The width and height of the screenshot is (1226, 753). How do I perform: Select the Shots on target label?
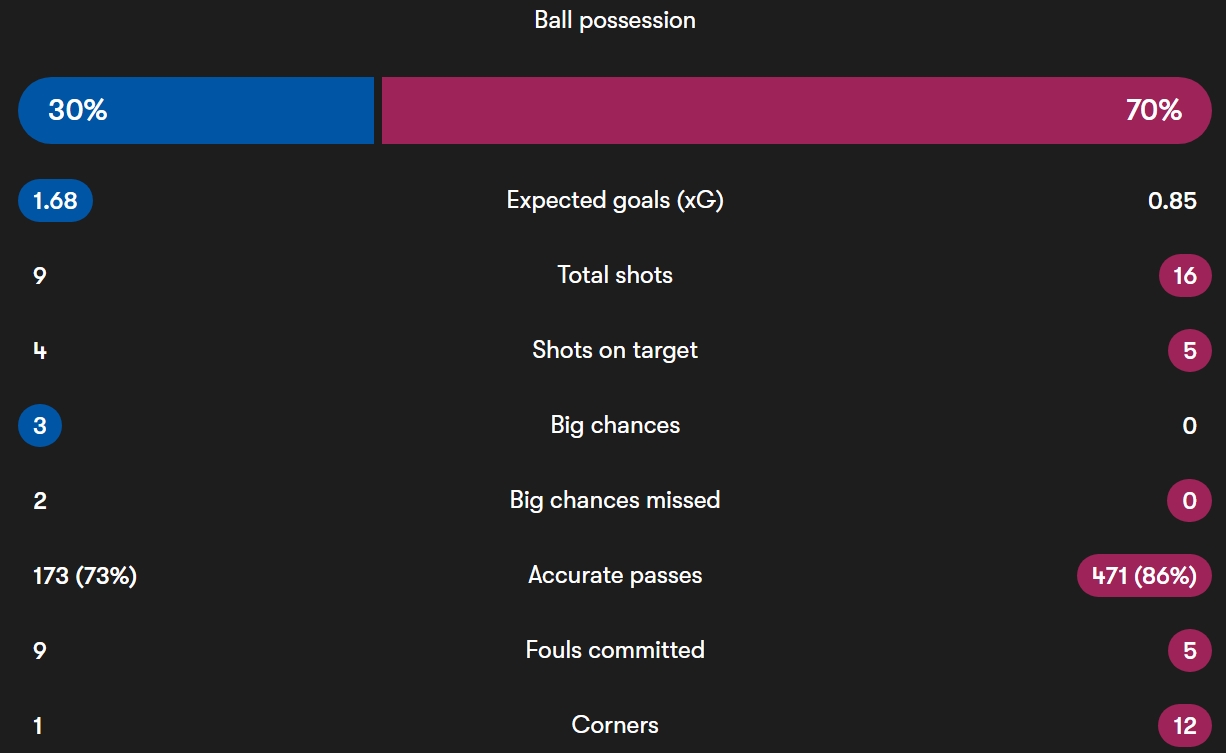coord(615,350)
